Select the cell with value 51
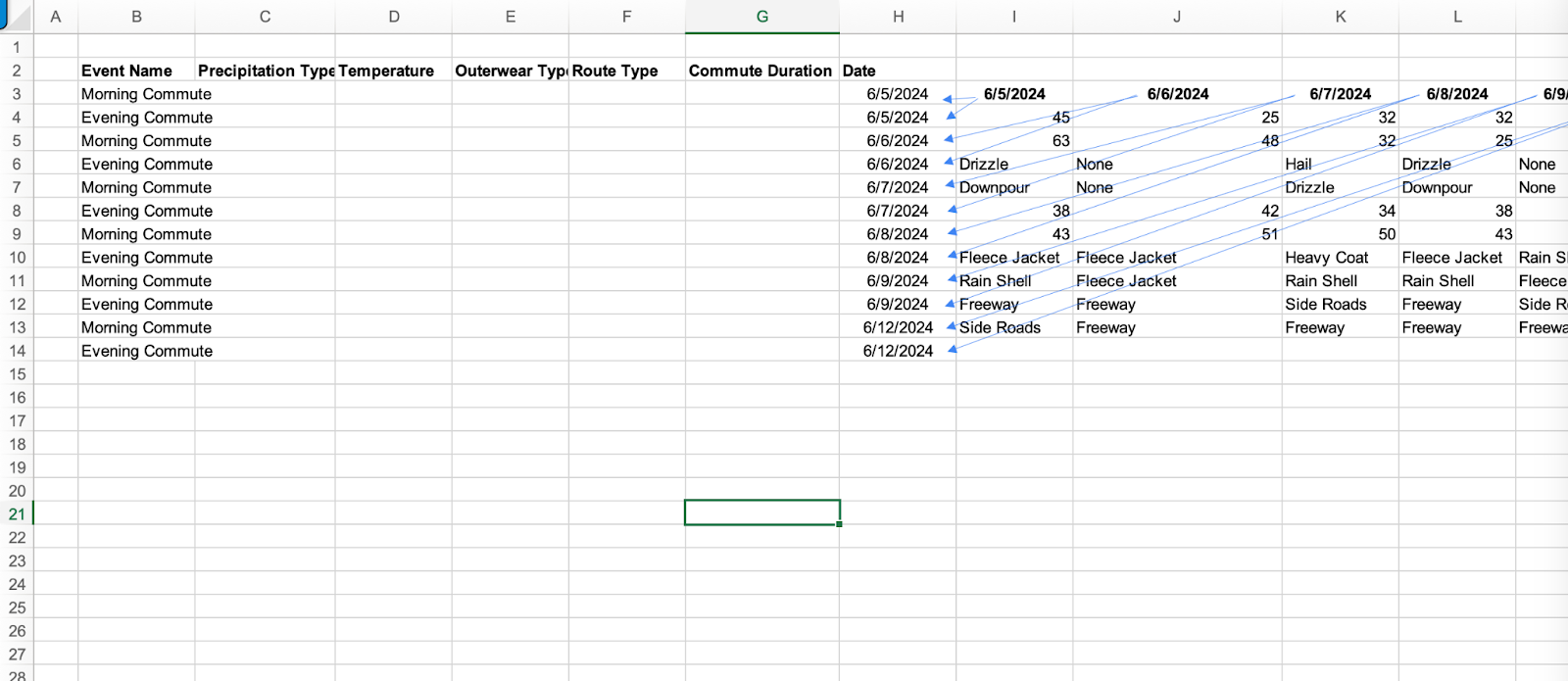The image size is (1568, 681). point(1176,234)
